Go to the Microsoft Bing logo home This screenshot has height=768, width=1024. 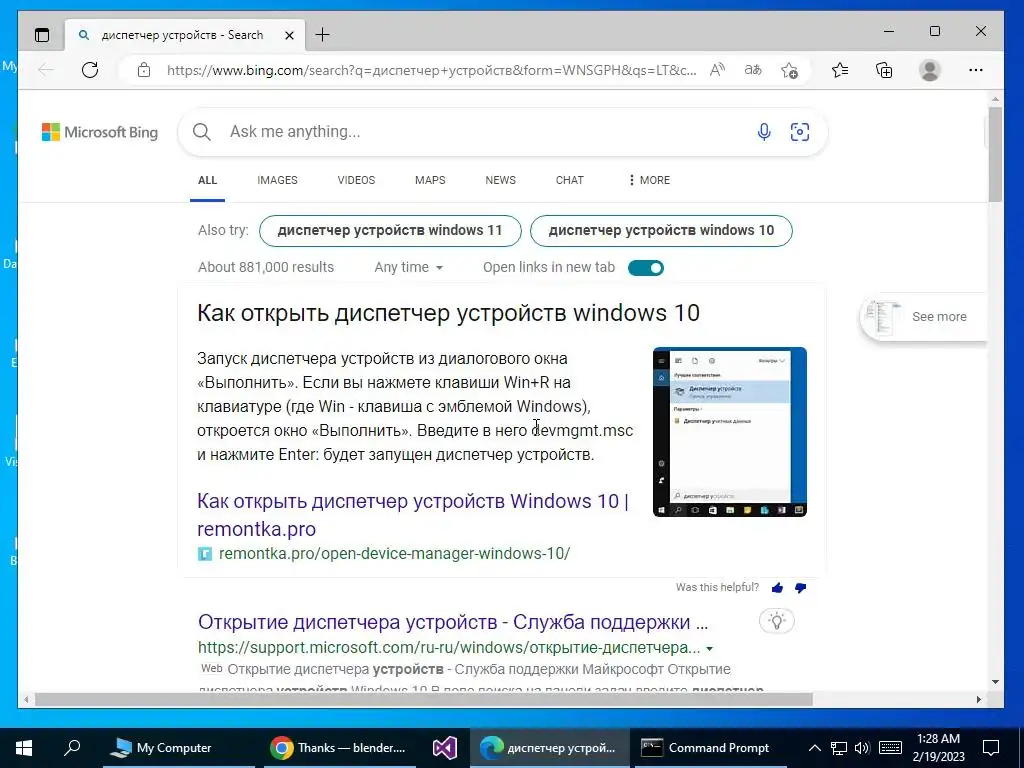click(x=100, y=132)
